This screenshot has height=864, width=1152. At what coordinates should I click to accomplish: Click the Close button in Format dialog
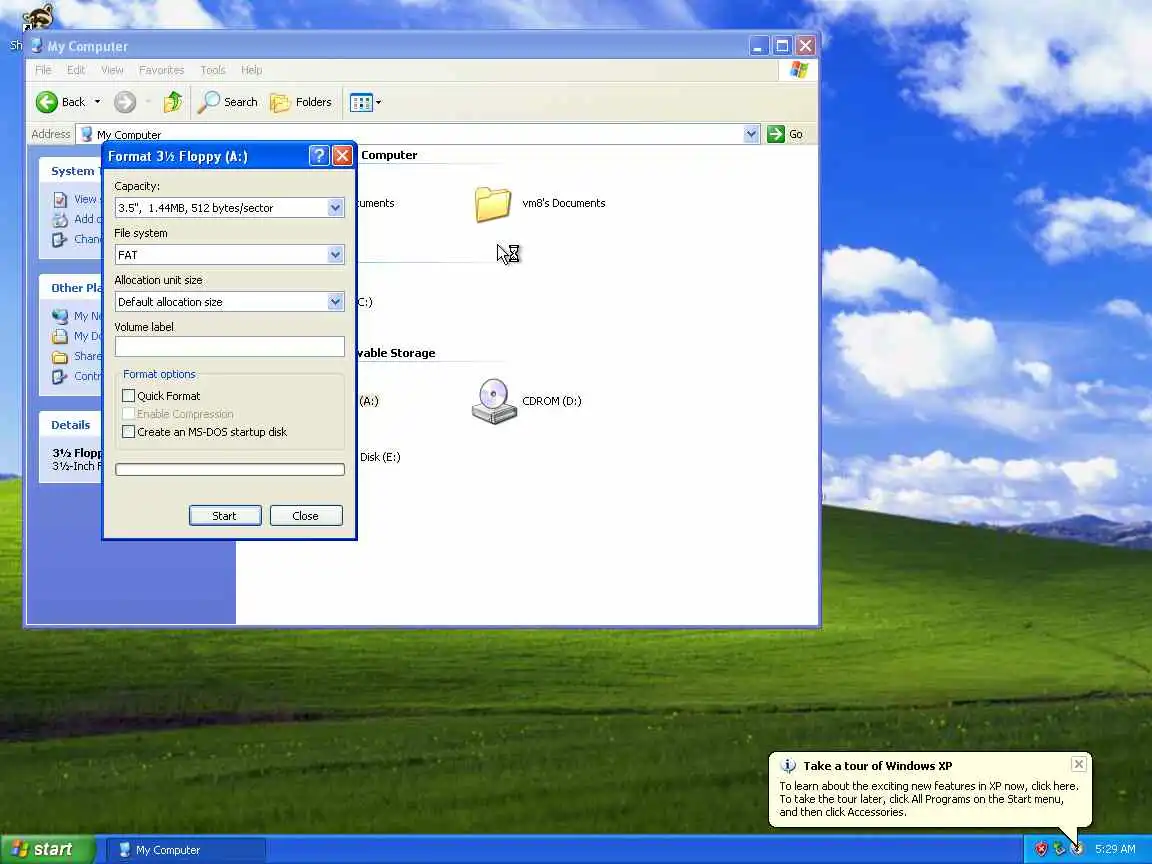click(306, 516)
